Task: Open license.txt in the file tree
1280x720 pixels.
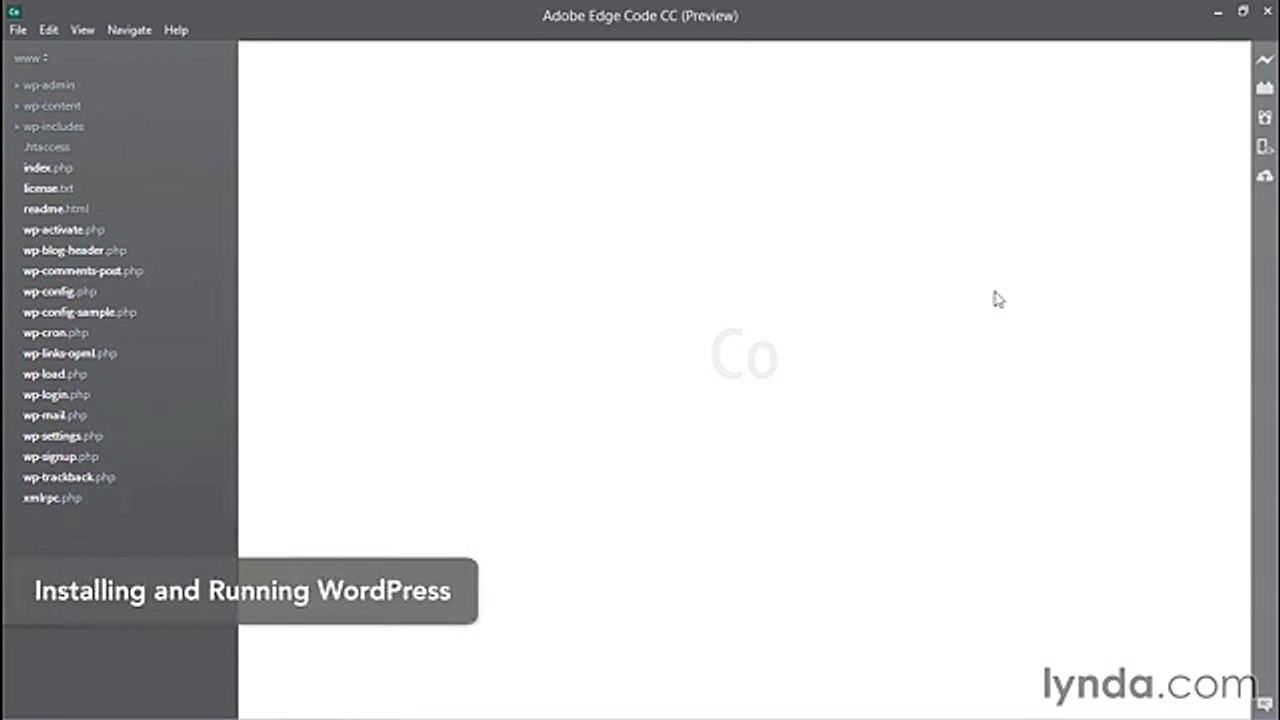Action: tap(48, 188)
